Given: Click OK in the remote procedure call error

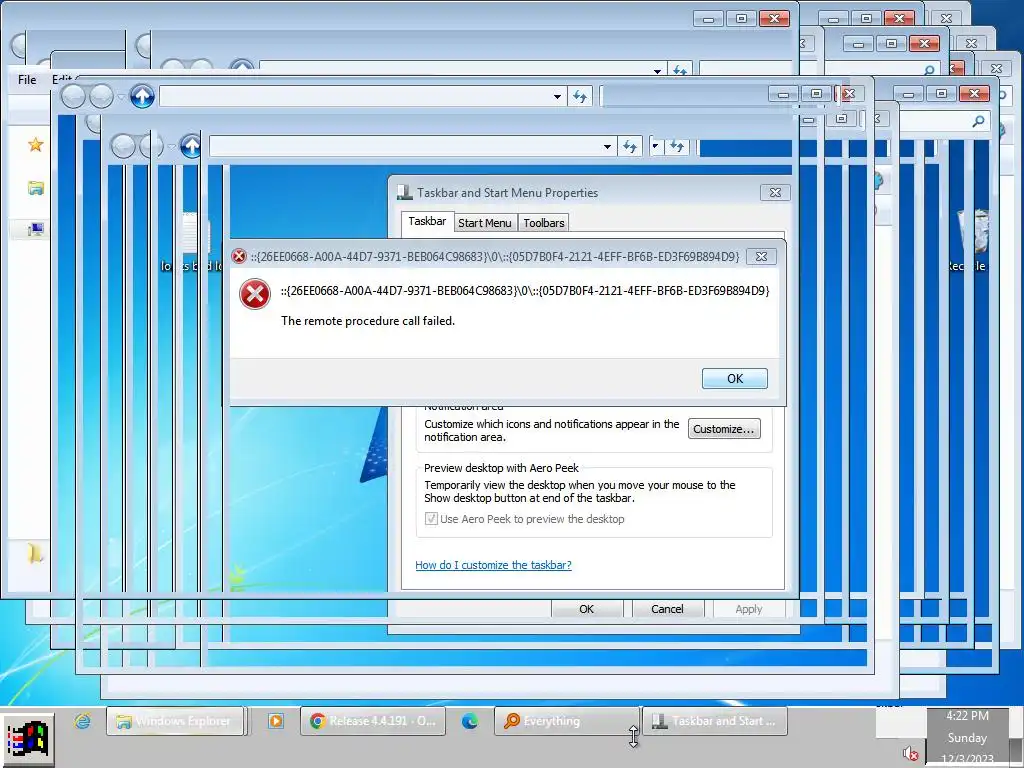Looking at the screenshot, I should pyautogui.click(x=735, y=378).
